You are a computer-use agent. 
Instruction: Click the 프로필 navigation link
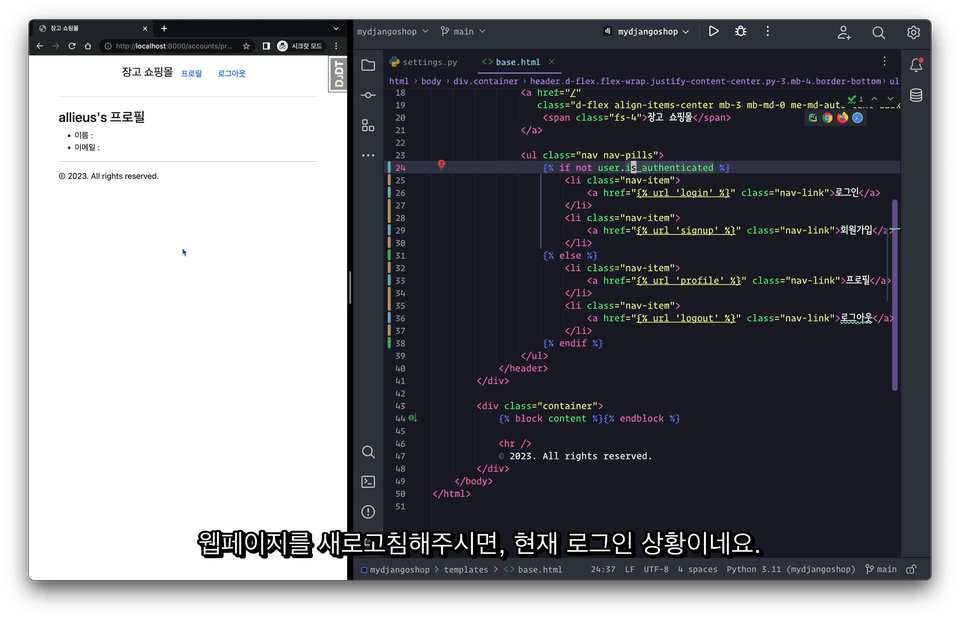tap(191, 74)
